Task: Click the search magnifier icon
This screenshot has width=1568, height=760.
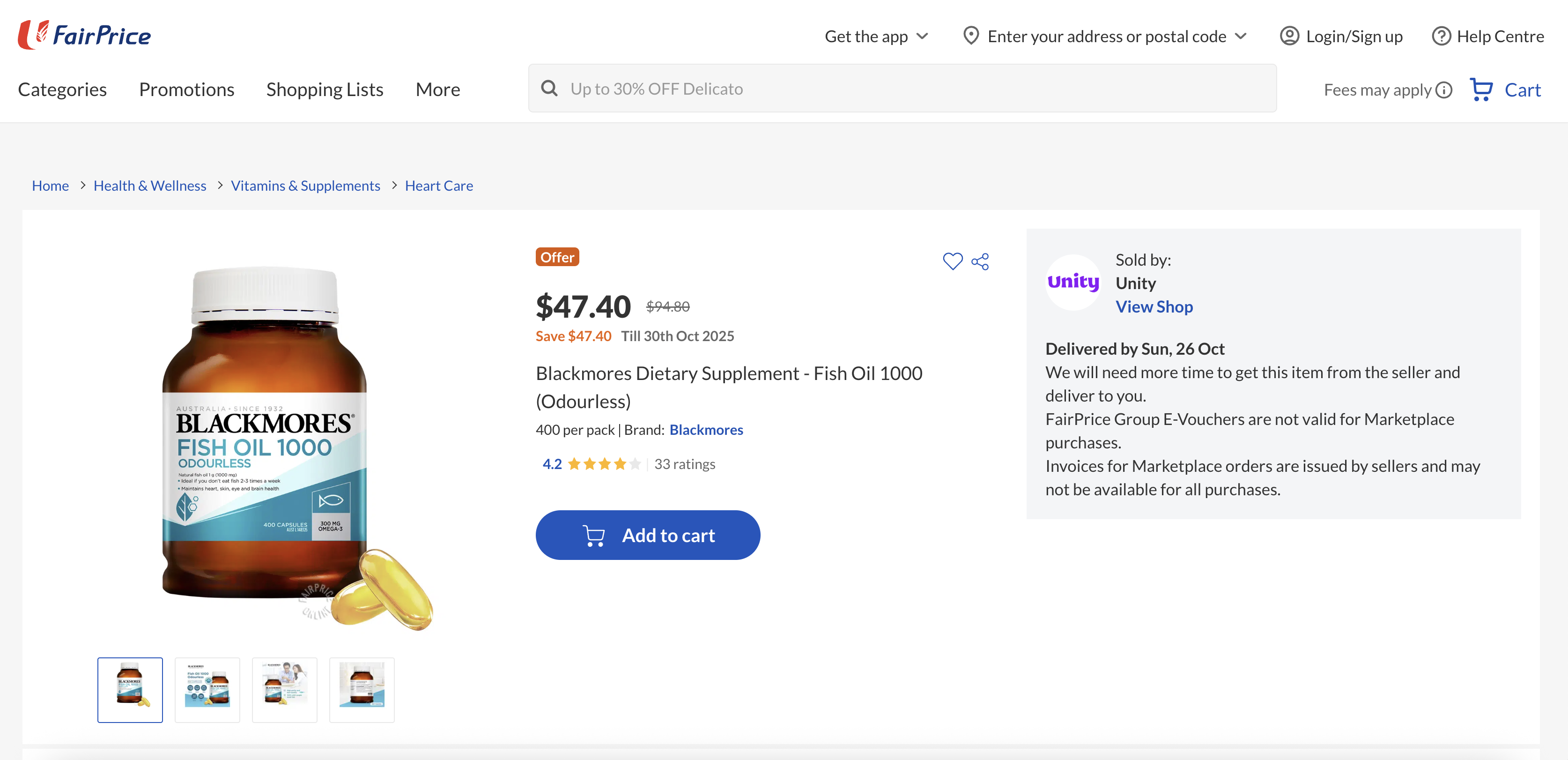Action: 549,88
